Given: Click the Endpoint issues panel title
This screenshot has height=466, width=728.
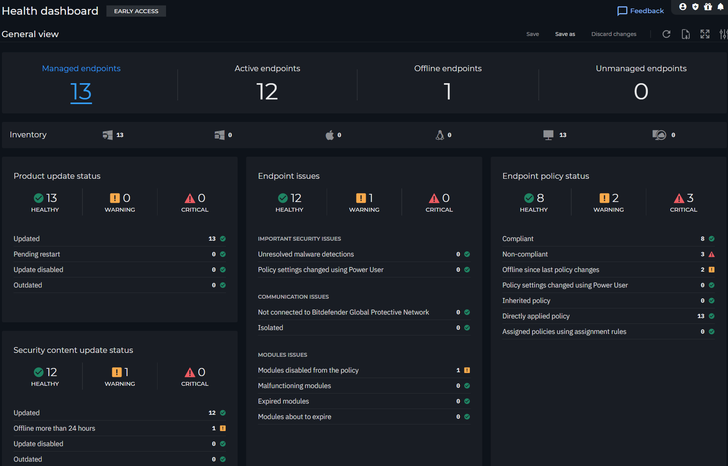Looking at the screenshot, I should (288, 176).
